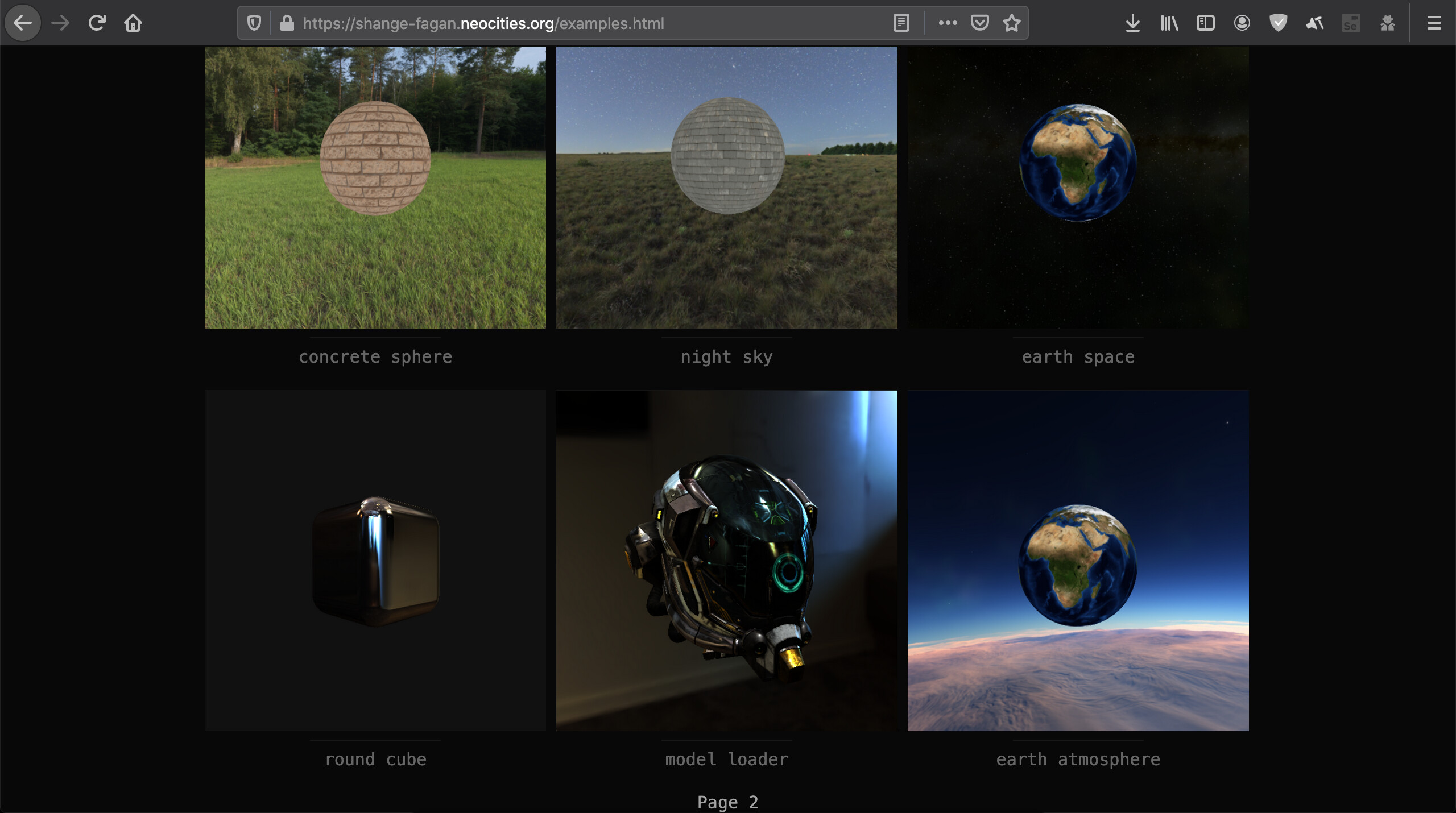Open the Firefox account menu
1456x813 pixels.
1242,23
